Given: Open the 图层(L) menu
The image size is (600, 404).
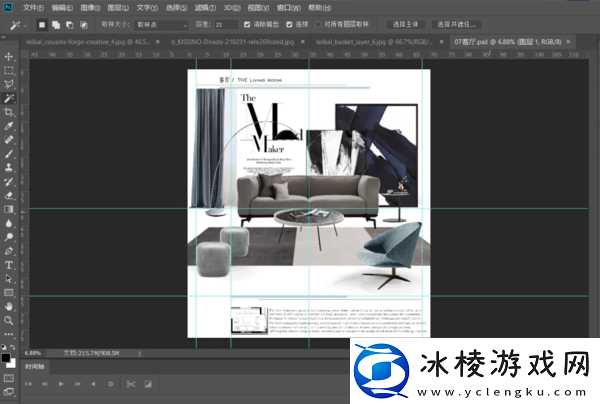Looking at the screenshot, I should tap(118, 8).
